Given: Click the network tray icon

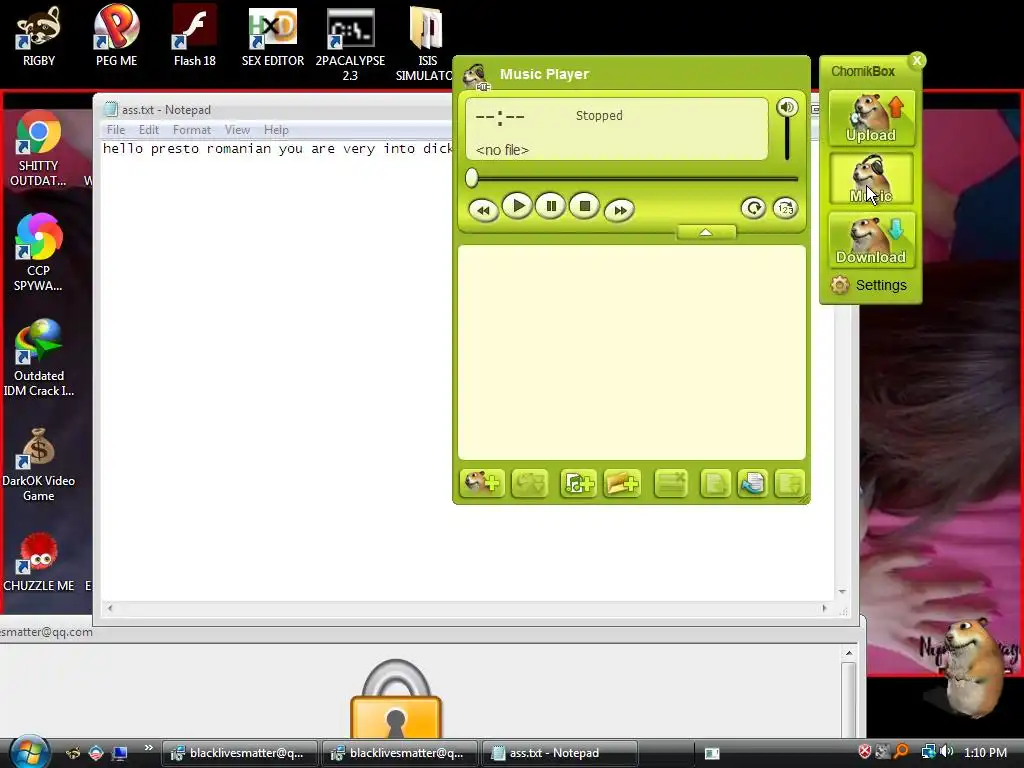Looking at the screenshot, I should pos(928,752).
